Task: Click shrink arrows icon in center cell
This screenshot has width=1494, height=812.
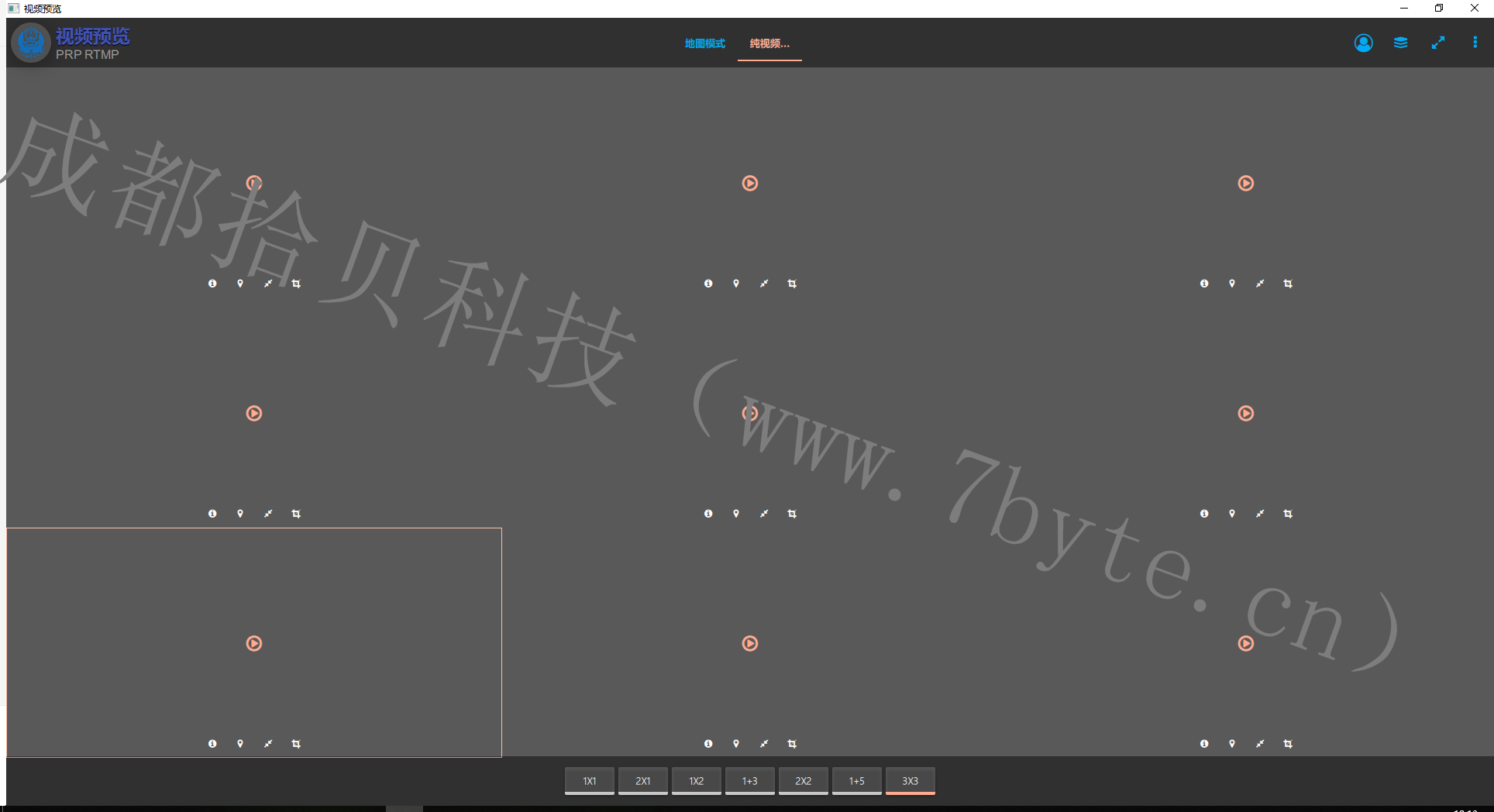Action: tap(764, 514)
